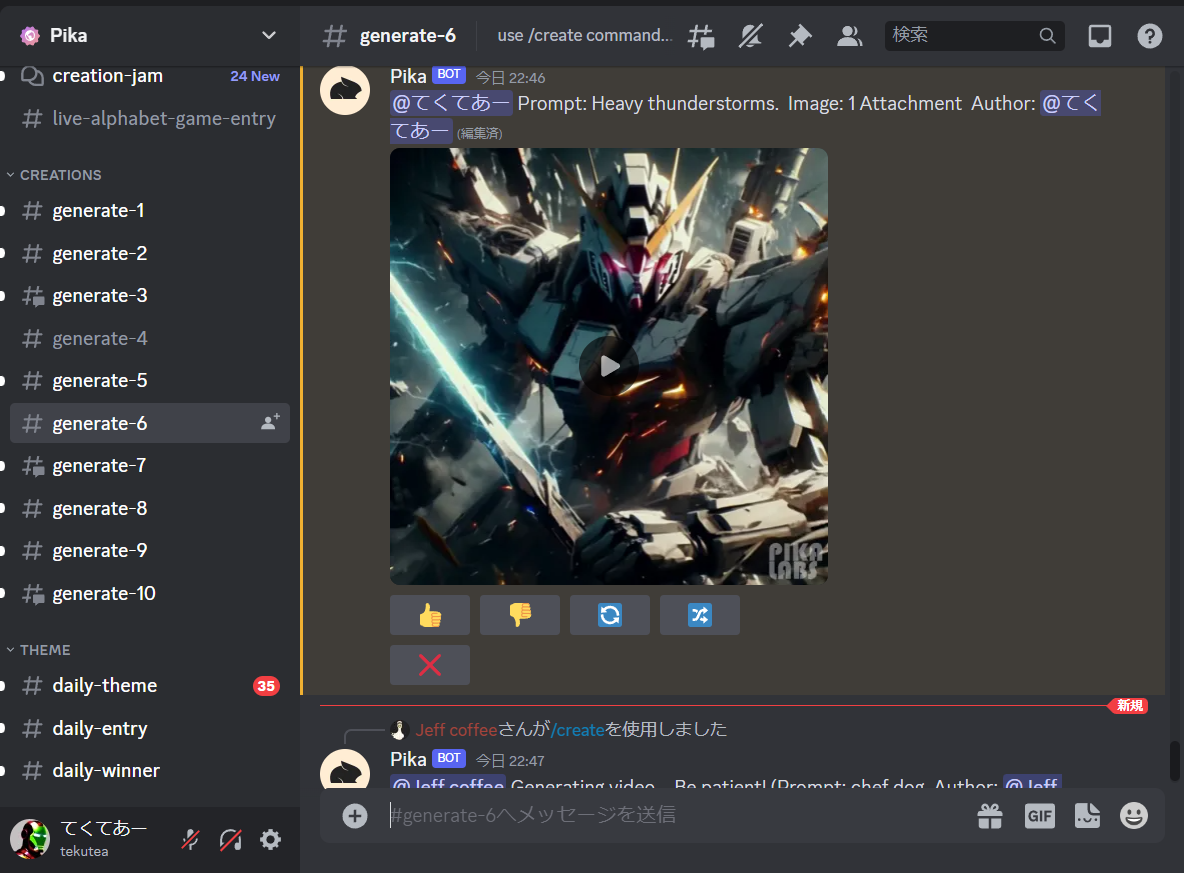Click the search magnifier icon
This screenshot has height=874, width=1184.
1047,36
